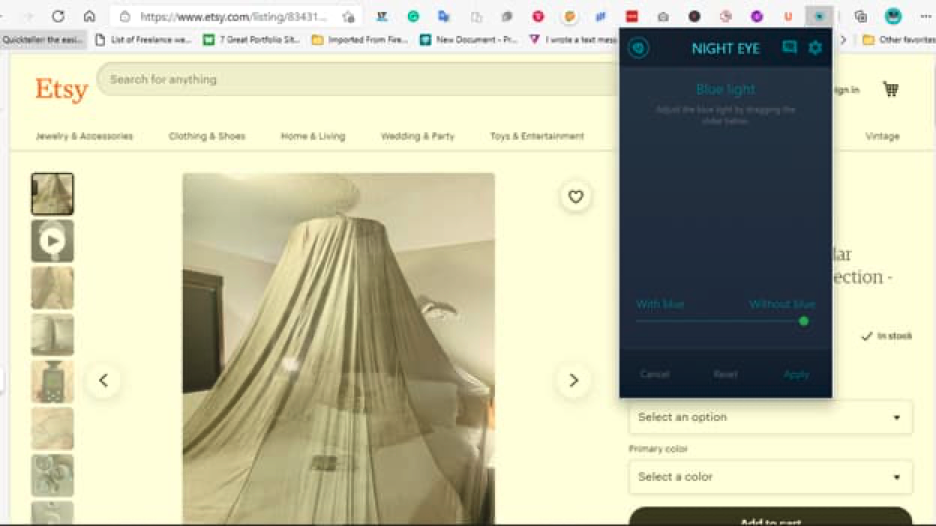Open the browser three-dot menu
936x526 pixels.
926,17
